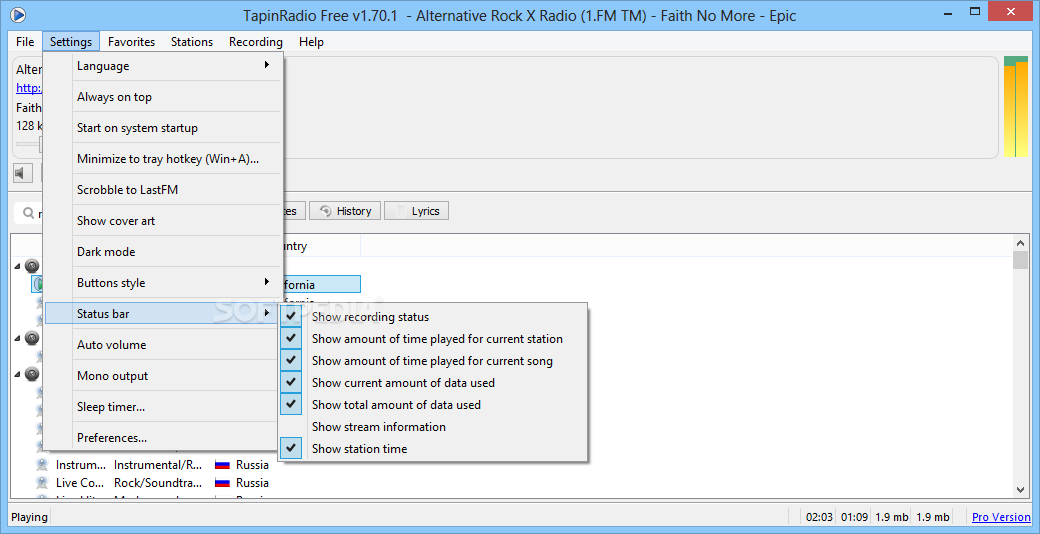Close the Settings menu
The height and width of the screenshot is (534, 1040).
pos(71,42)
